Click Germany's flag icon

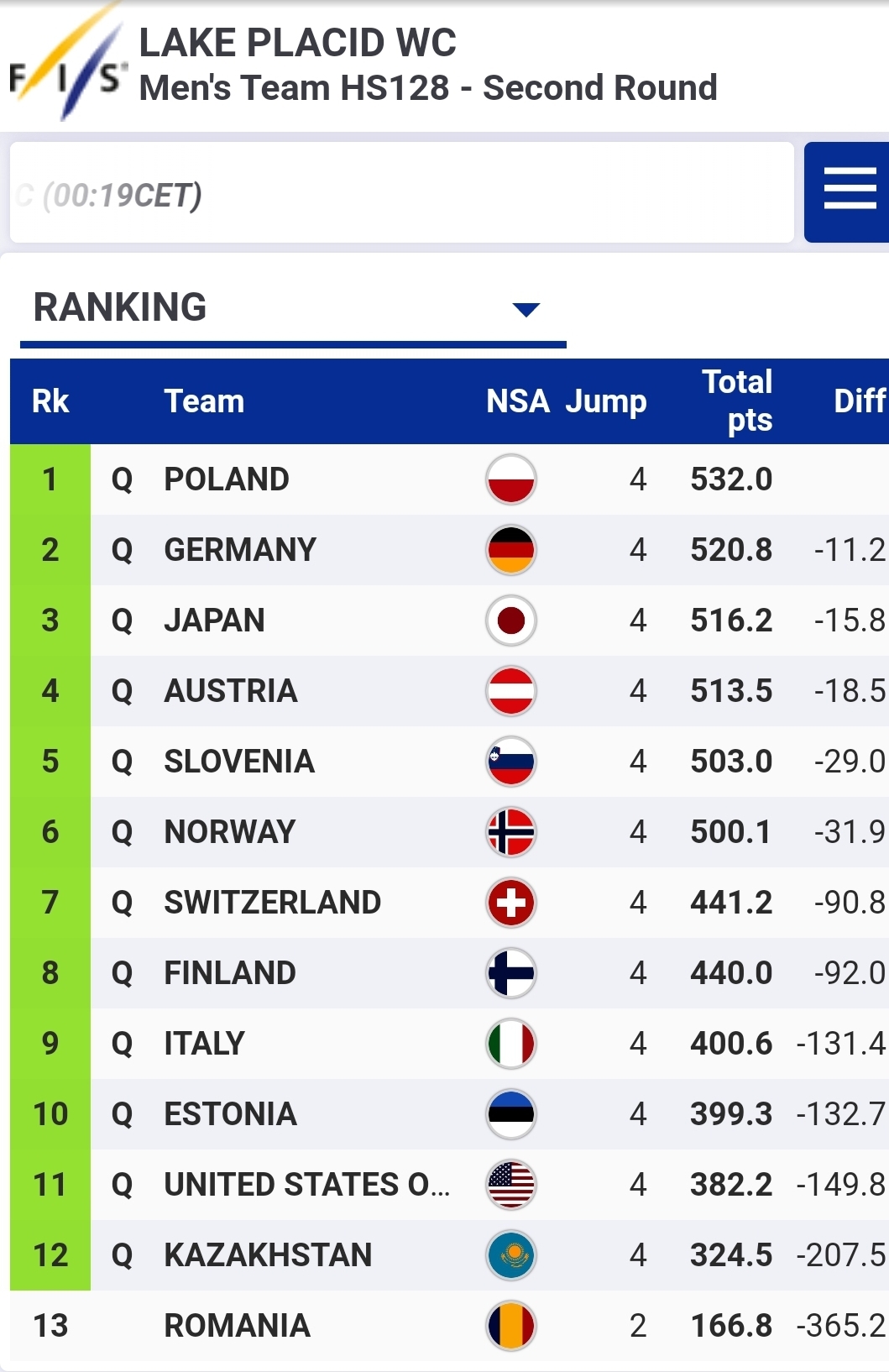(x=510, y=550)
